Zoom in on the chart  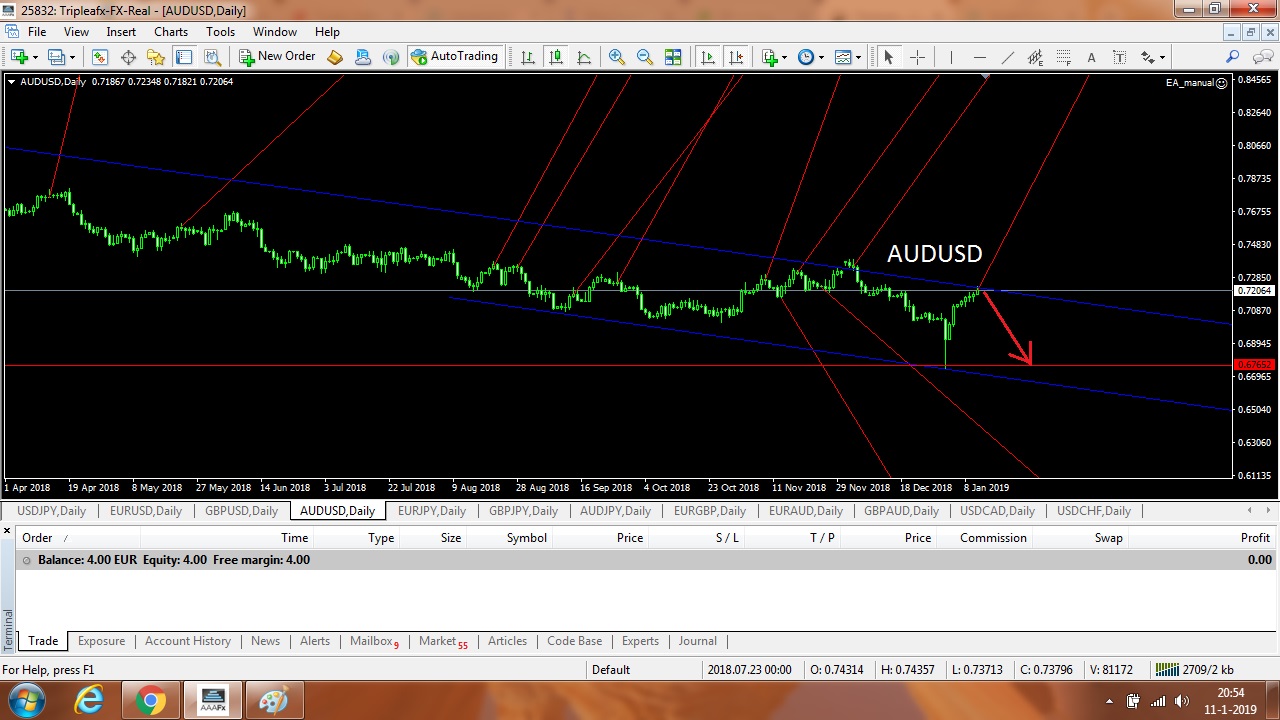(x=617, y=57)
